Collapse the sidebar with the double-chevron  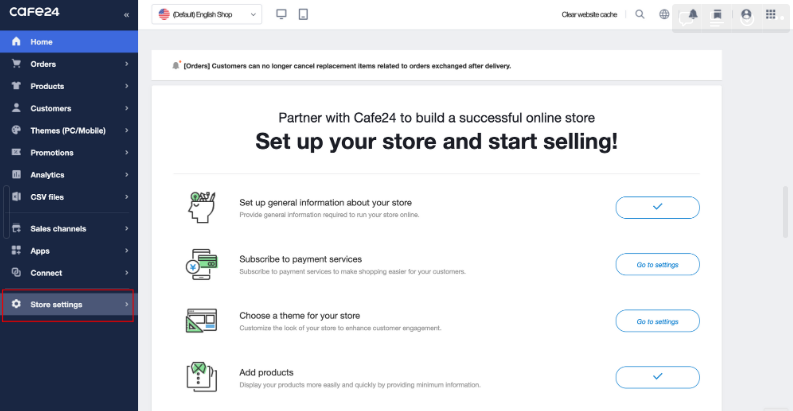point(126,15)
